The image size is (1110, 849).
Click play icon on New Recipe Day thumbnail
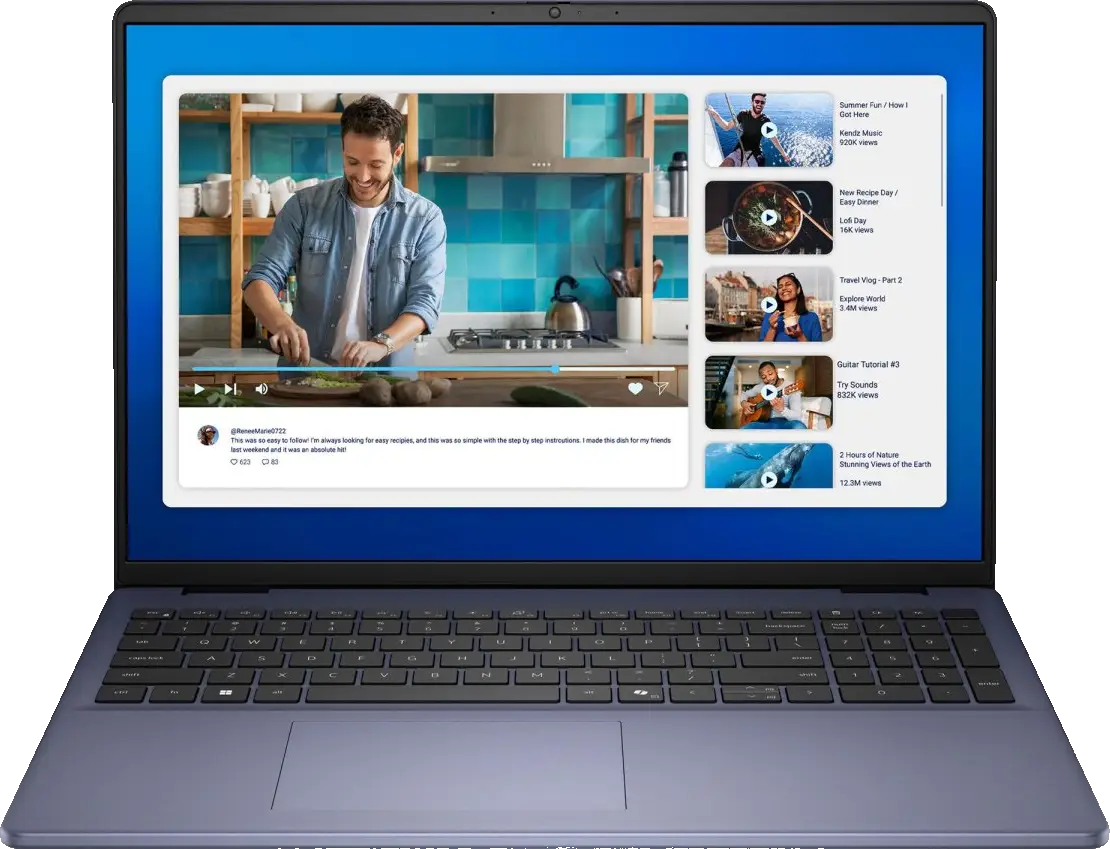coord(768,217)
